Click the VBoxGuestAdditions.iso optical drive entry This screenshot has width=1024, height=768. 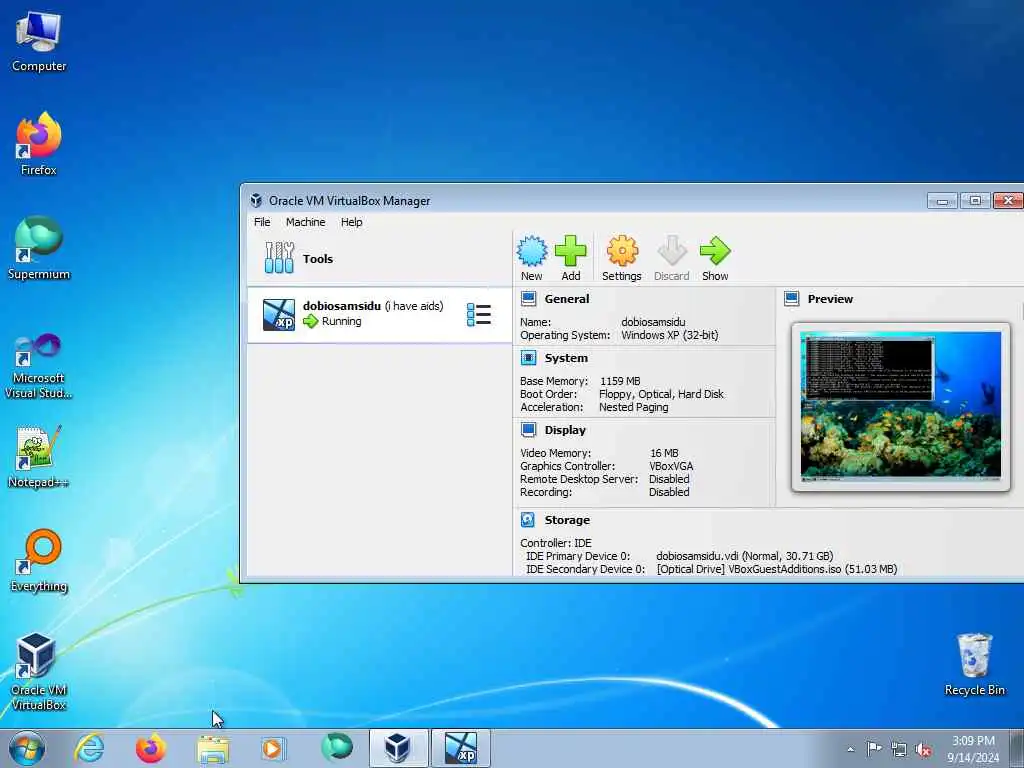pos(777,569)
